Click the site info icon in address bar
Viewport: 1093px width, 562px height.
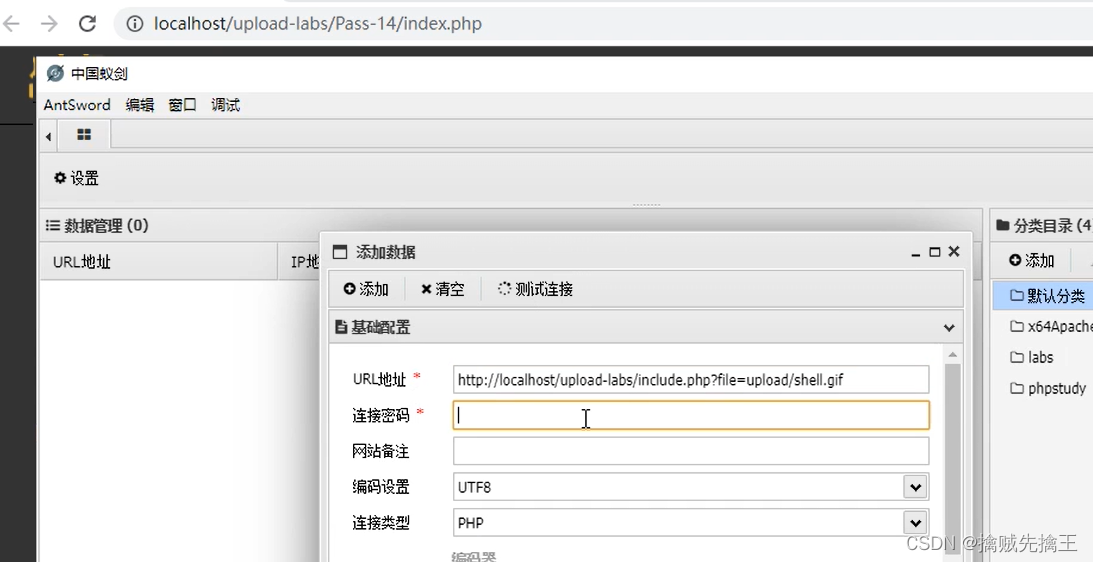pos(135,24)
